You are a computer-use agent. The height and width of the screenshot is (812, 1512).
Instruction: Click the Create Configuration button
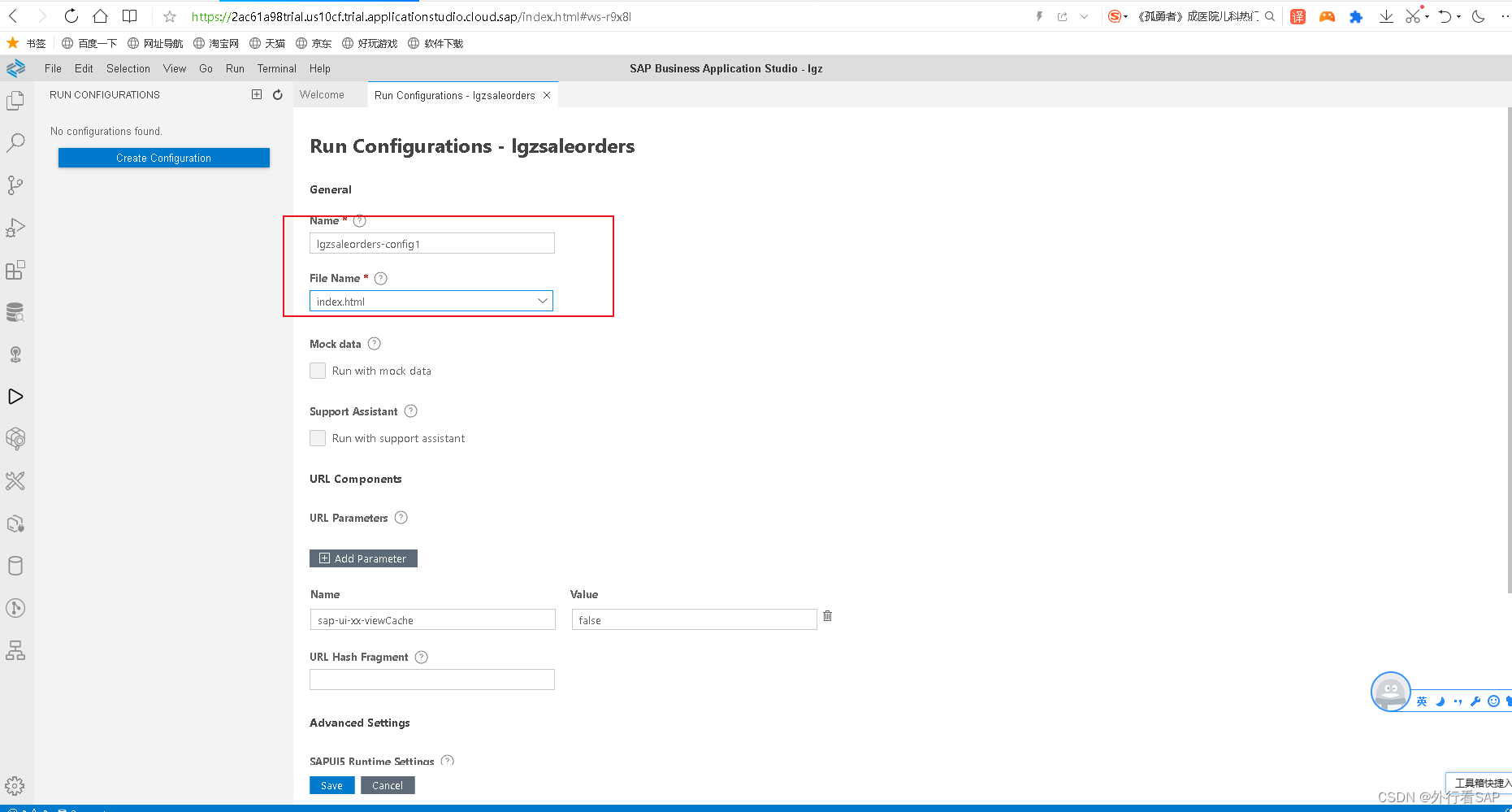(164, 158)
